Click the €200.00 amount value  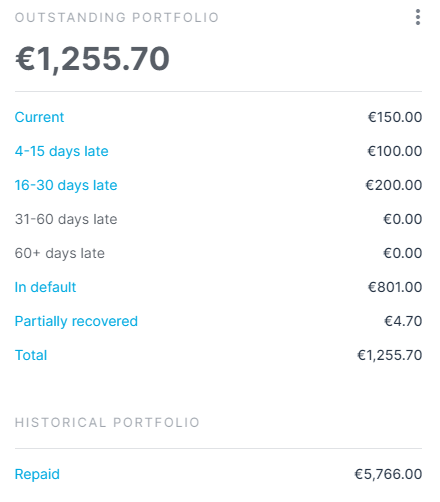394,185
